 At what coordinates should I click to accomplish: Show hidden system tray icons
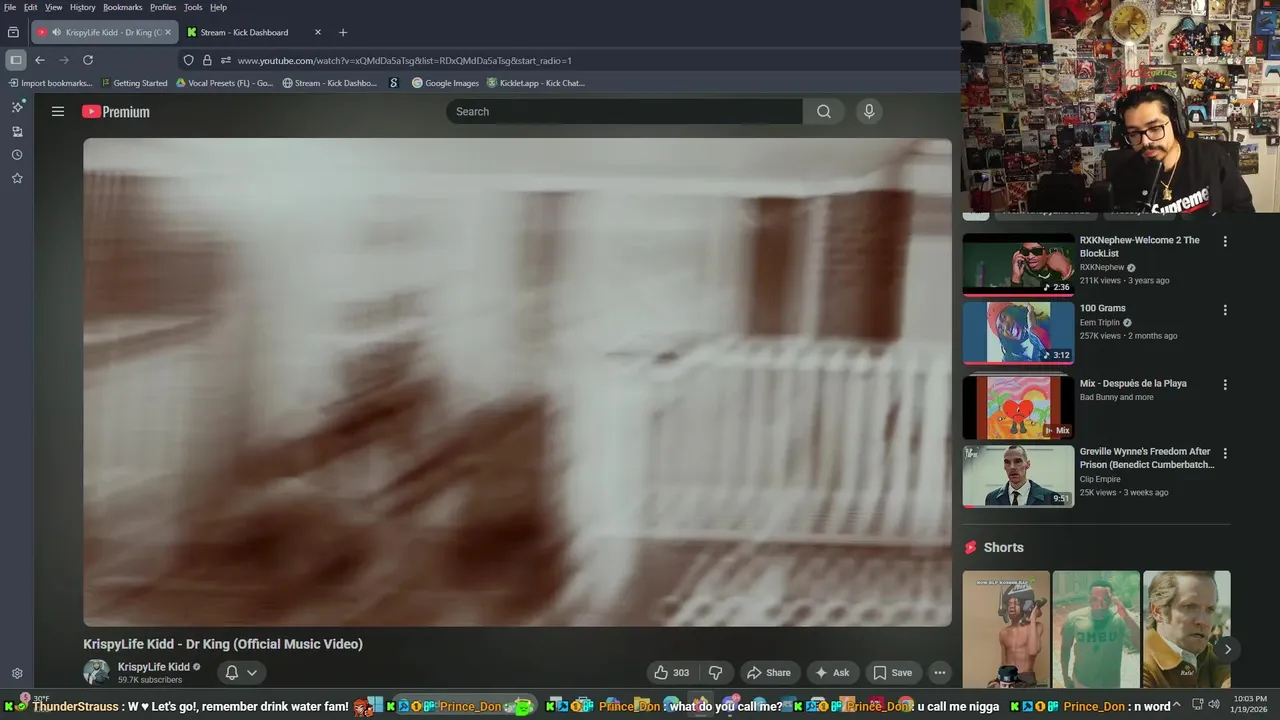(x=1177, y=705)
